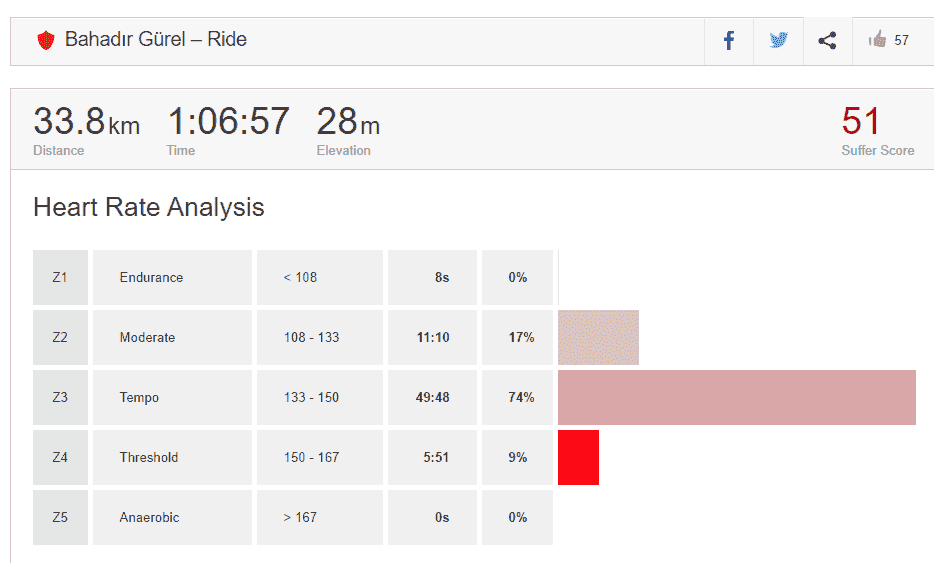Open the share options icon

(x=827, y=41)
